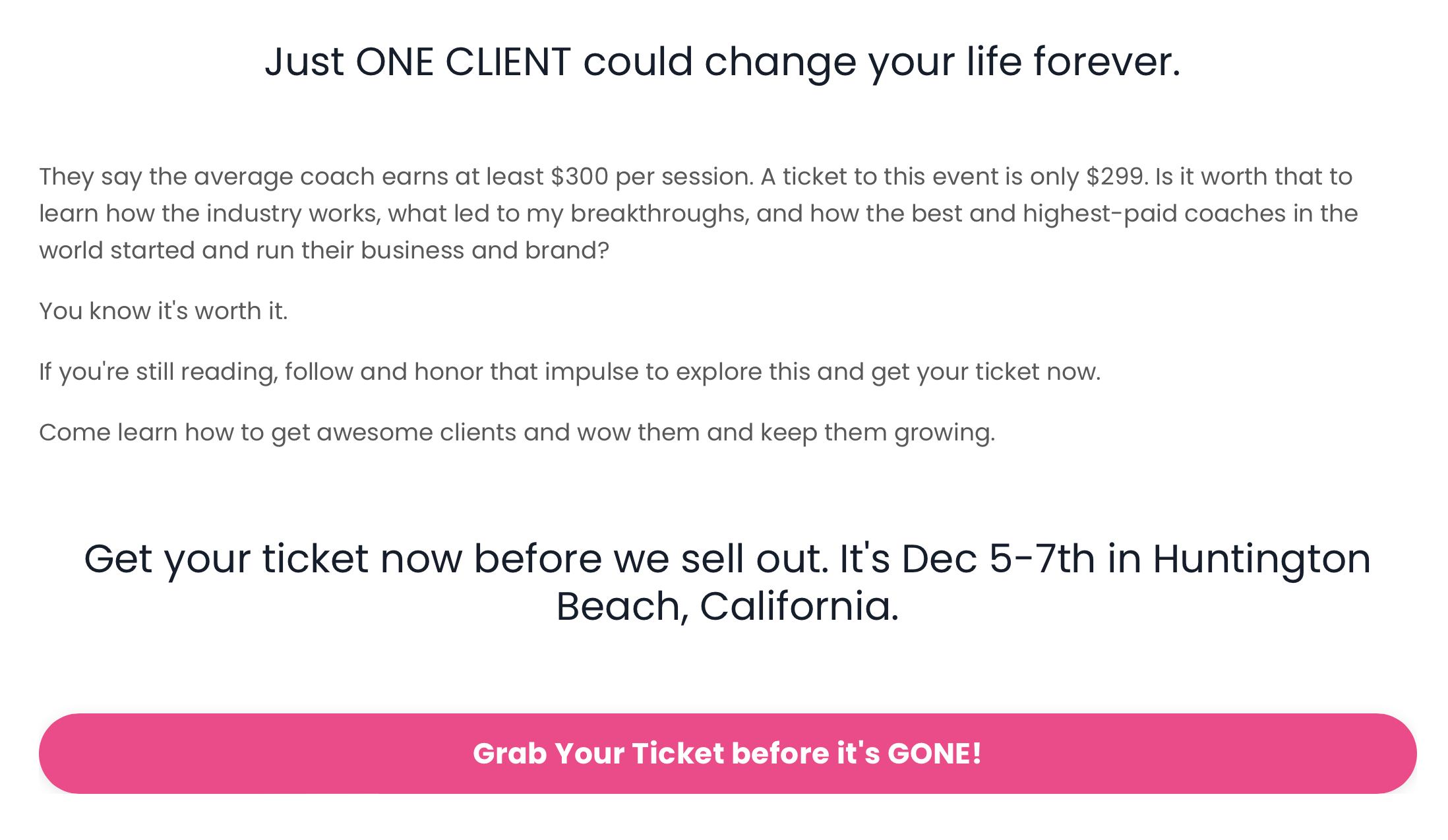Click 'Beach, California.' in the heading
The width and height of the screenshot is (1448, 840).
click(727, 607)
